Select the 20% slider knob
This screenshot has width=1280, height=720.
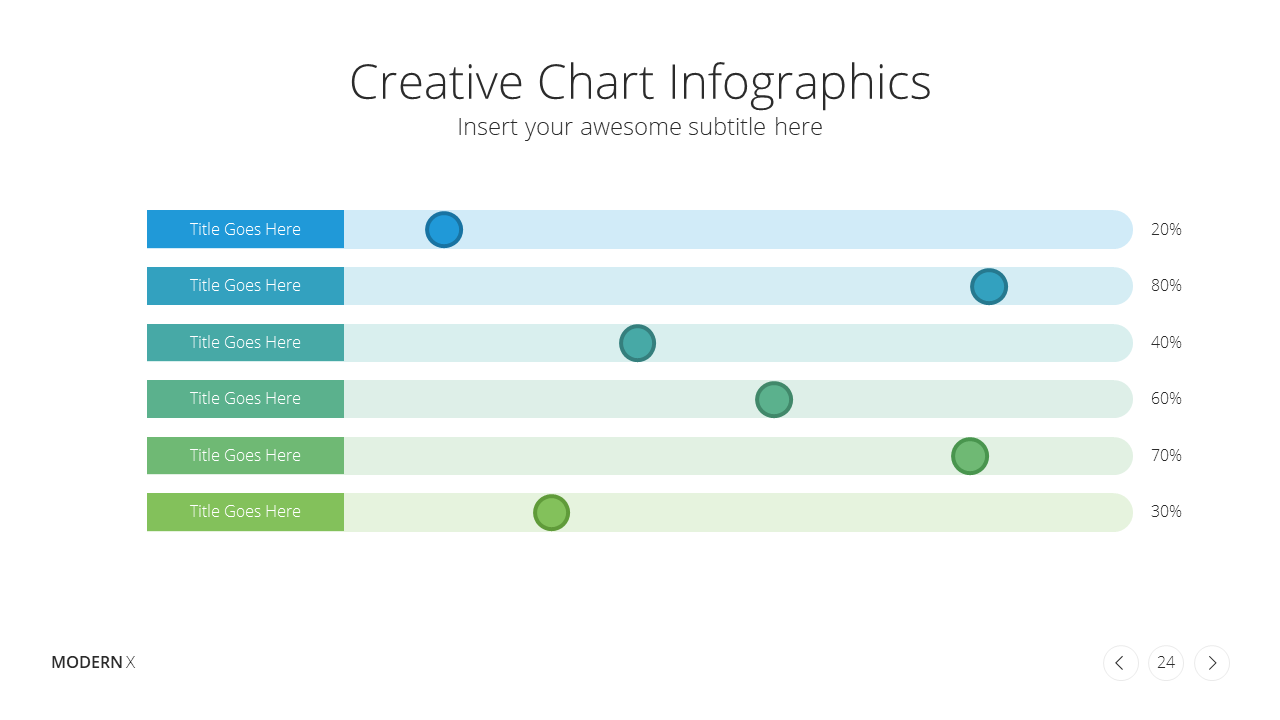pyautogui.click(x=444, y=230)
